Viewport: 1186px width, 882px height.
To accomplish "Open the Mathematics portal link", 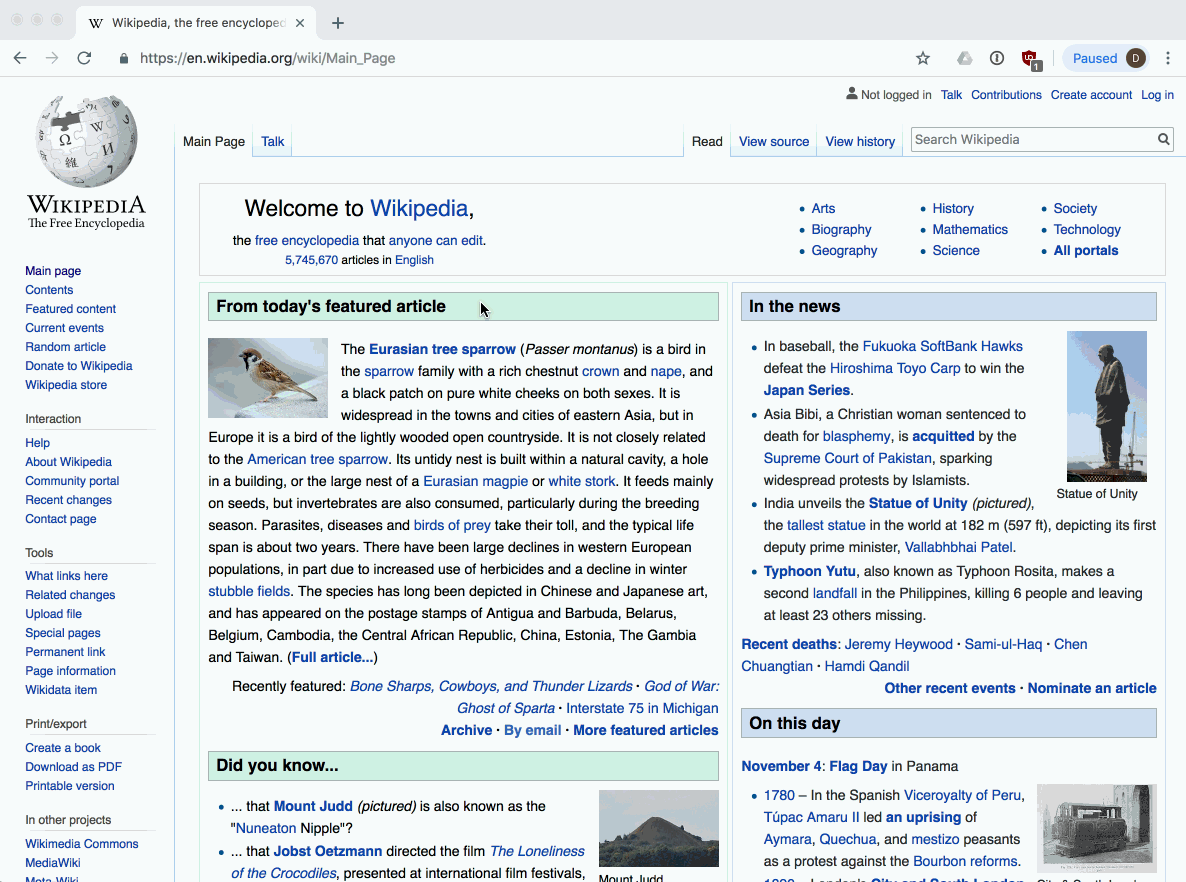I will (x=970, y=229).
